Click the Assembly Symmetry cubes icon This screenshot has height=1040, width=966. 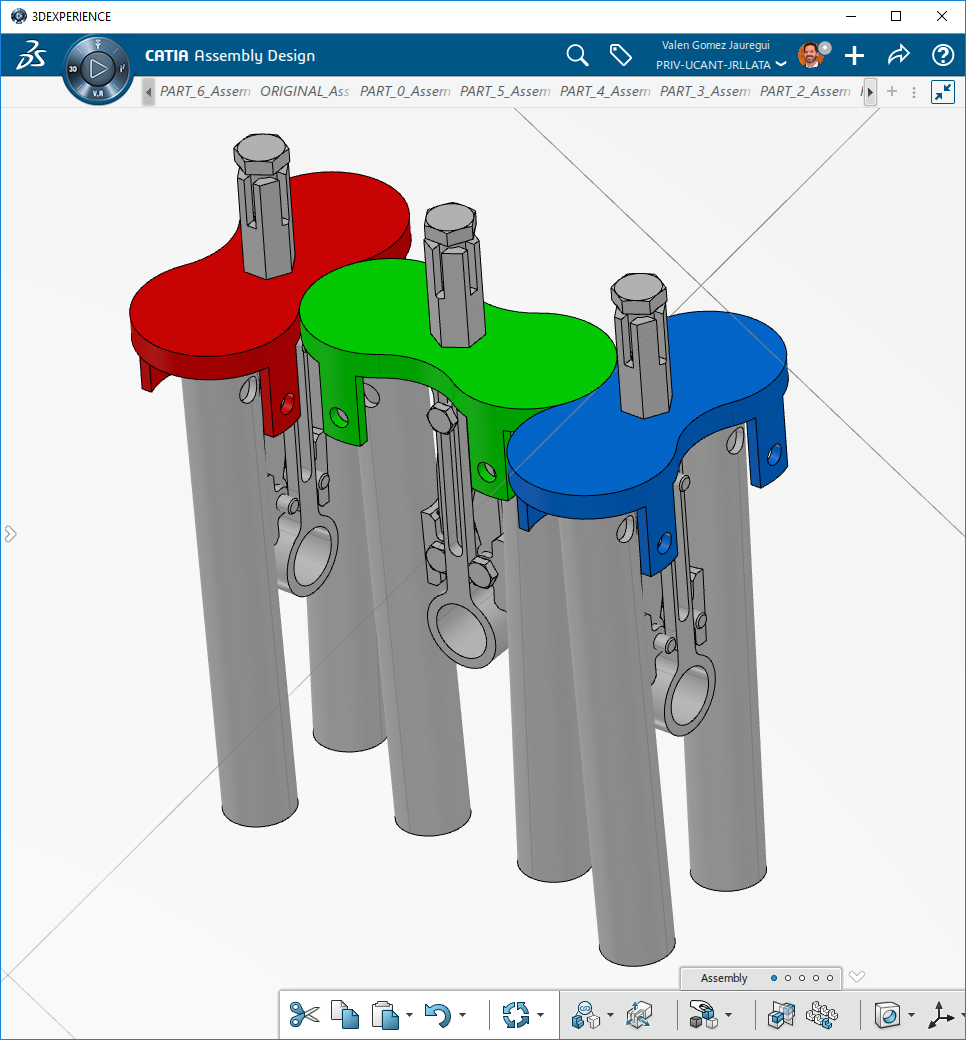pos(782,1015)
